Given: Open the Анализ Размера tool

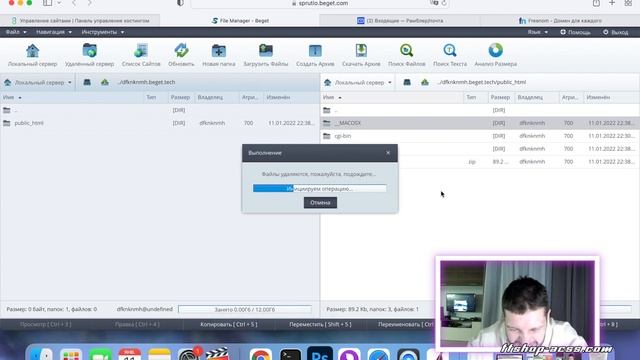Looking at the screenshot, I should (x=496, y=55).
